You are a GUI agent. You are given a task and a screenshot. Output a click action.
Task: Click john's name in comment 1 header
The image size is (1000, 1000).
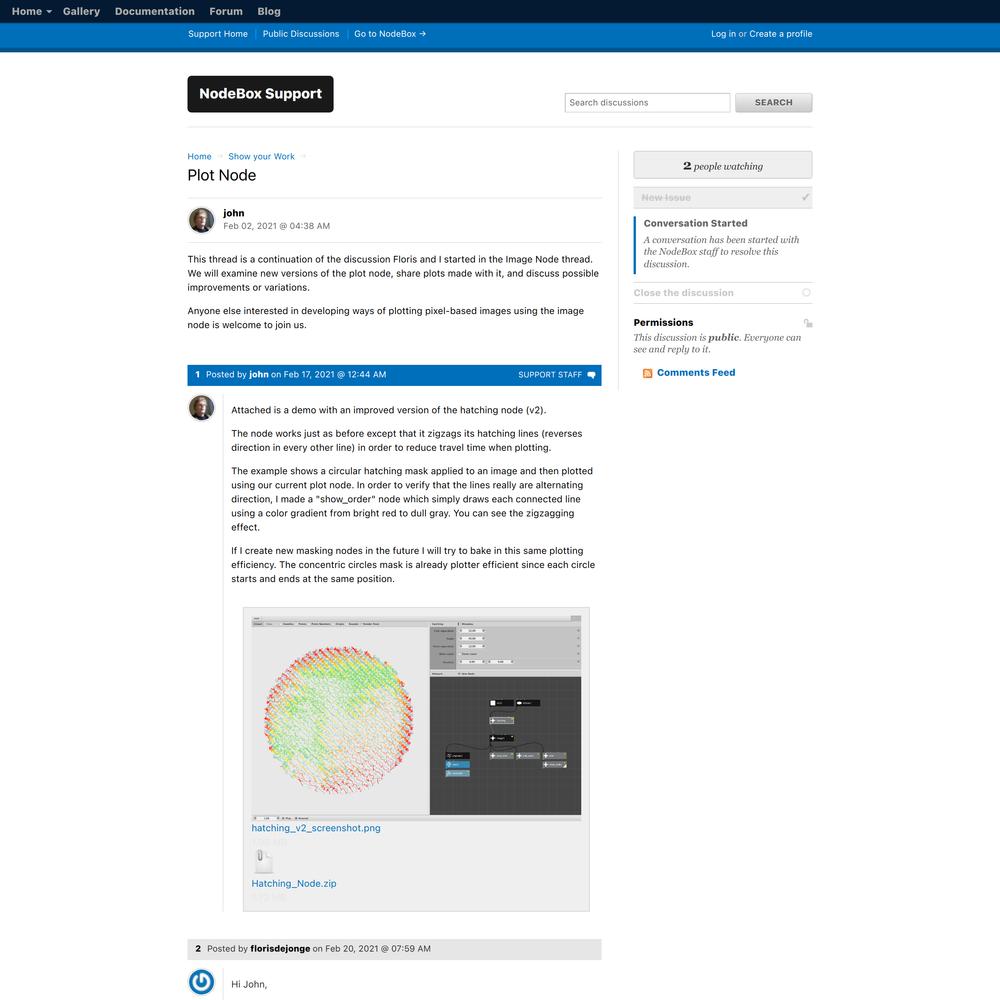click(258, 374)
